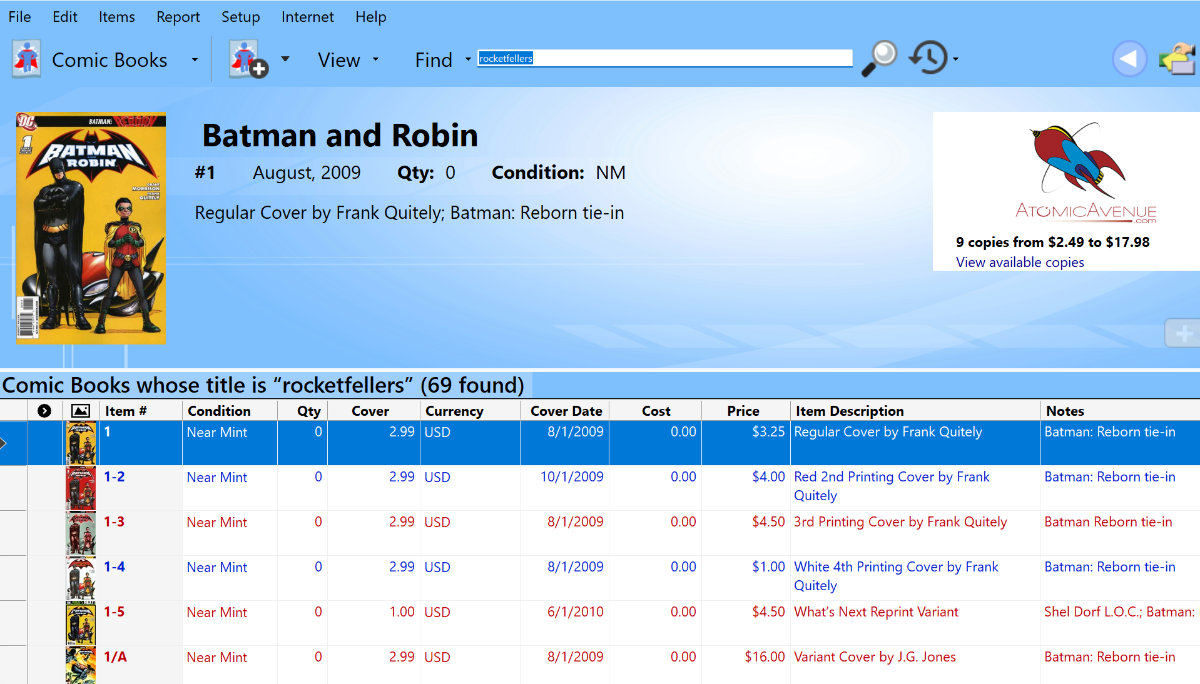Open the search history clock icon
Image resolution: width=1200 pixels, height=684 pixels.
[x=928, y=58]
